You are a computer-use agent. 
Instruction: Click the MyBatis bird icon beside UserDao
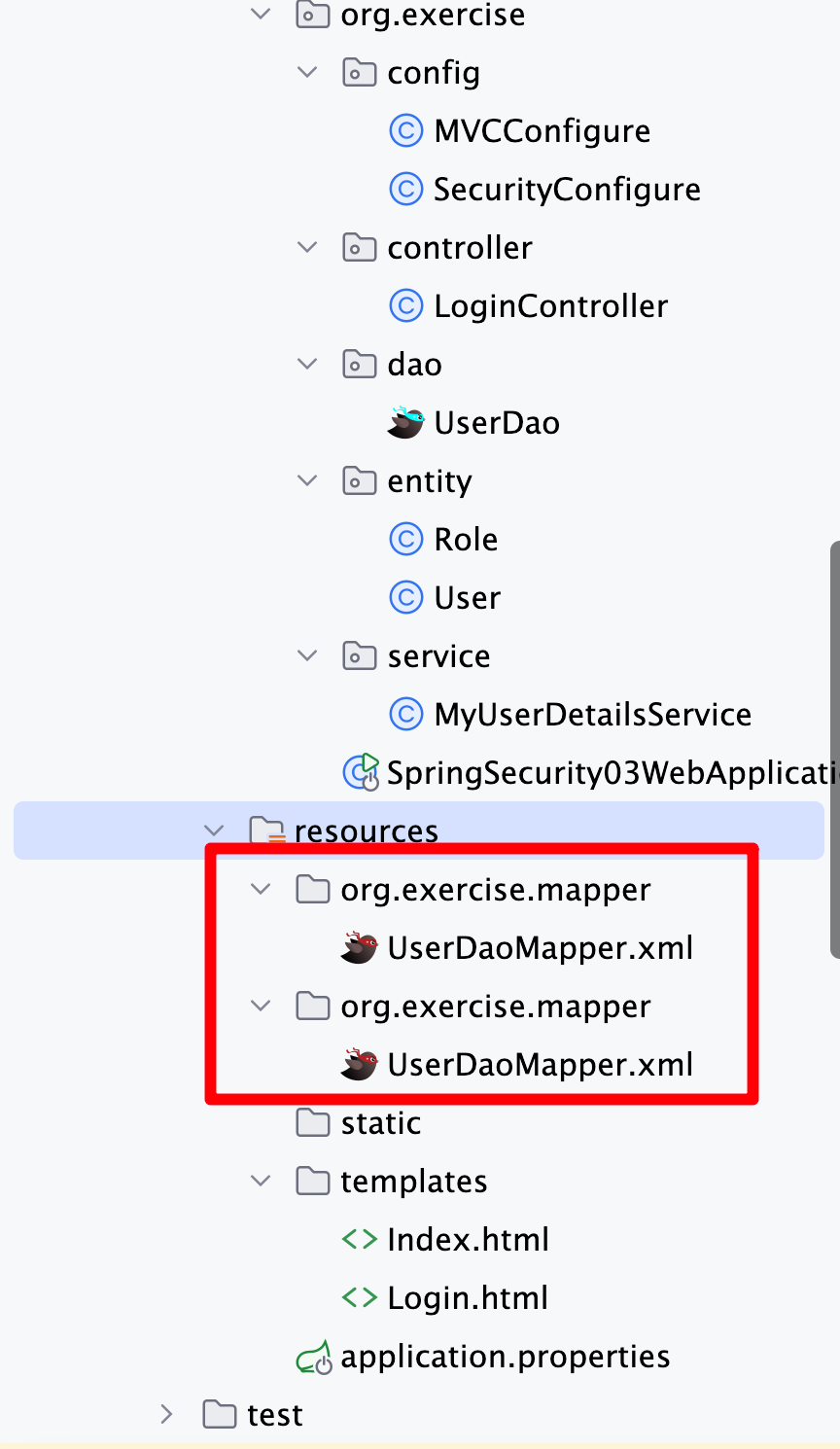405,422
